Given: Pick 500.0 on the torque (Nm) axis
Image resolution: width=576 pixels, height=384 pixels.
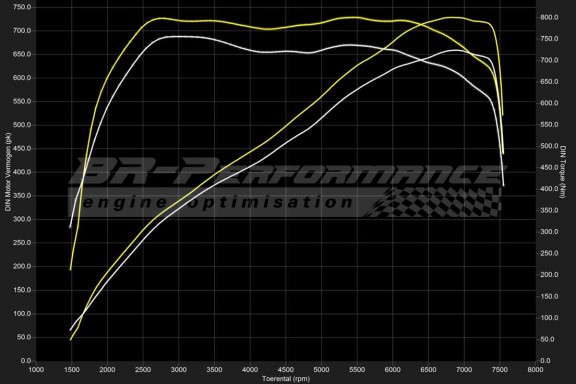Looking at the screenshot, I should click(x=549, y=146).
